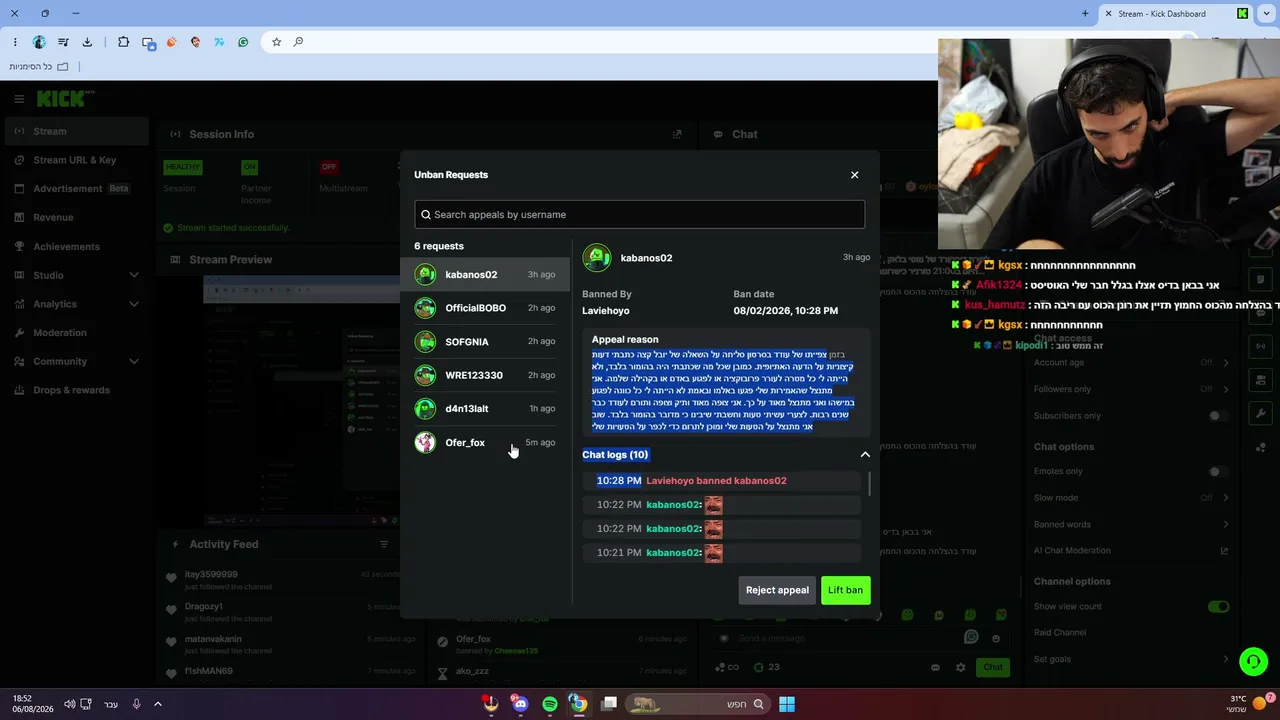Open the Achievements sidebar page

(x=76, y=246)
